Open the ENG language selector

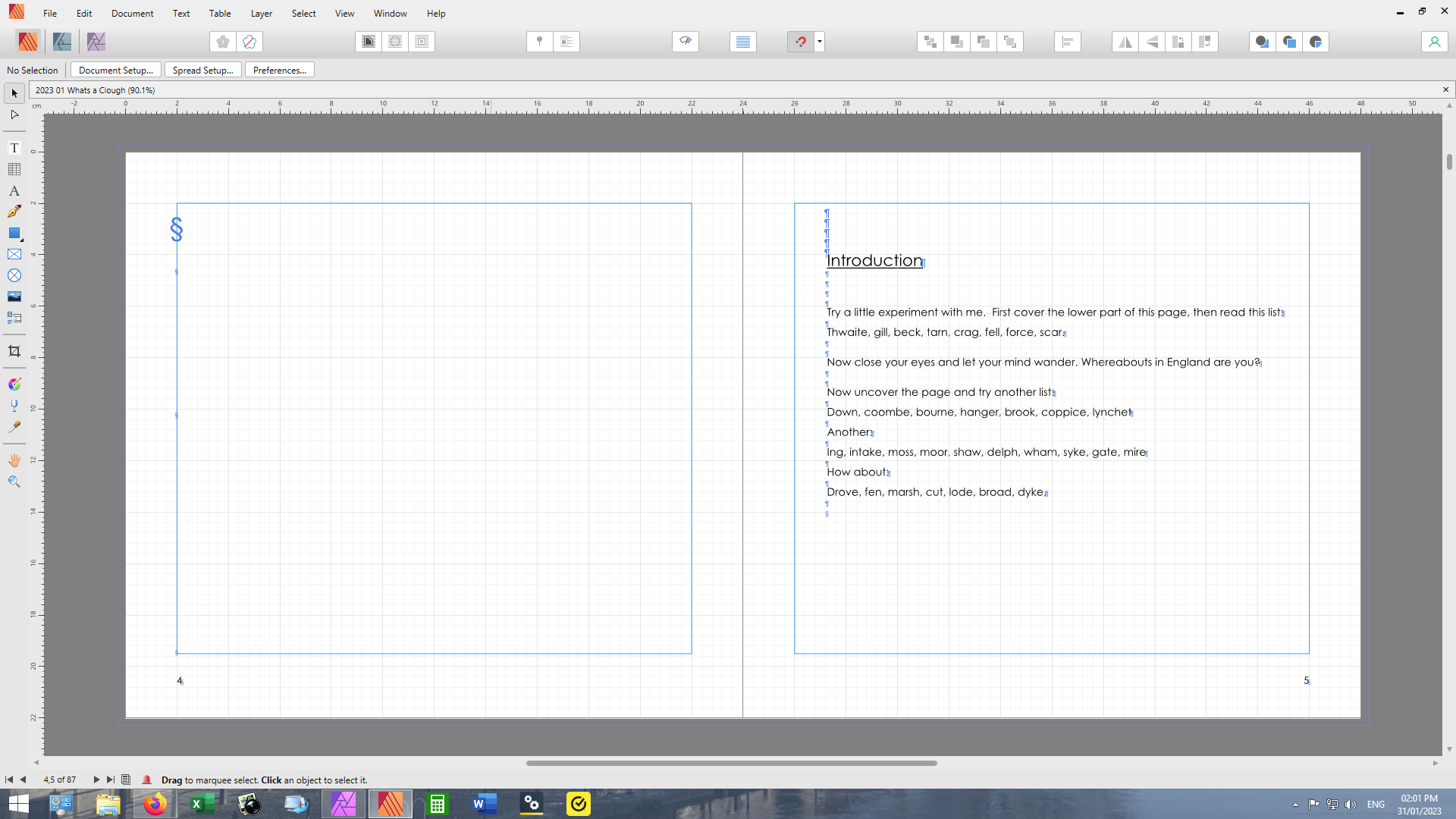tap(1375, 804)
